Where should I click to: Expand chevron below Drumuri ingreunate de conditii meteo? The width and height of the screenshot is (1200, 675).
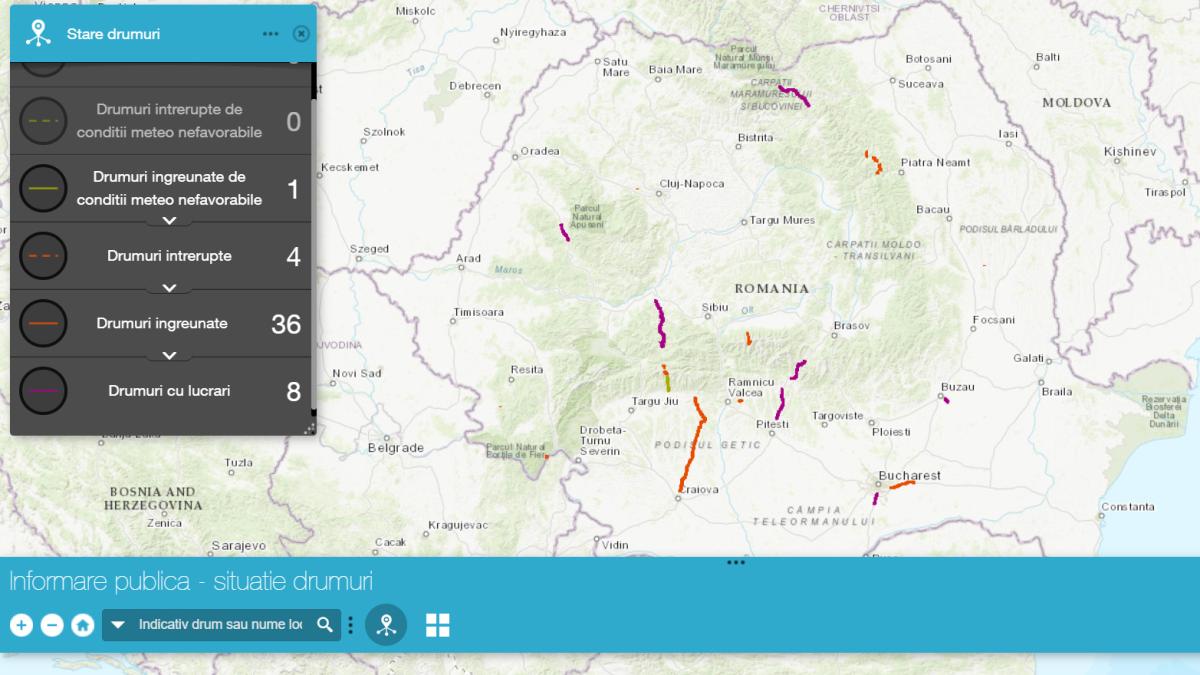click(169, 220)
